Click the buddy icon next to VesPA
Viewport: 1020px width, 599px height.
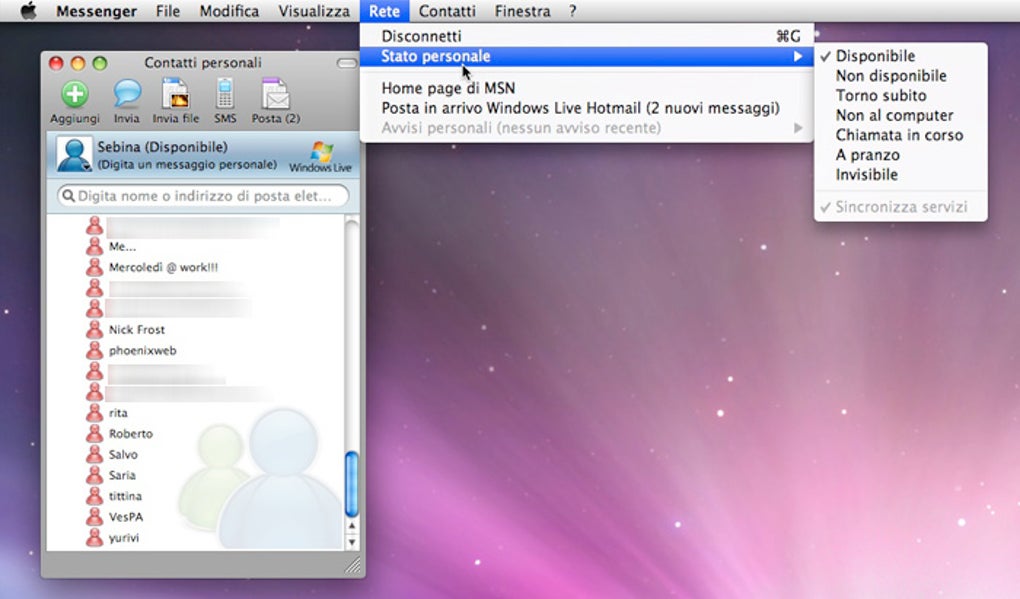(x=95, y=516)
